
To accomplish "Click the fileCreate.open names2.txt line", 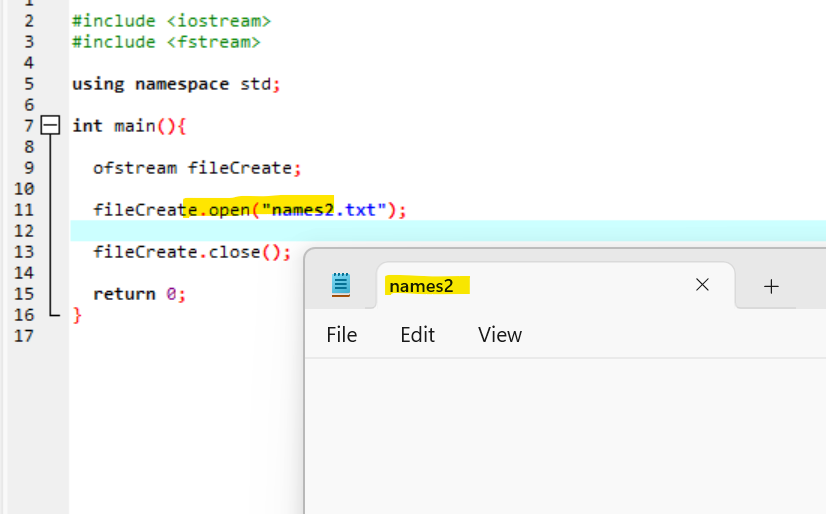I will tap(250, 210).
